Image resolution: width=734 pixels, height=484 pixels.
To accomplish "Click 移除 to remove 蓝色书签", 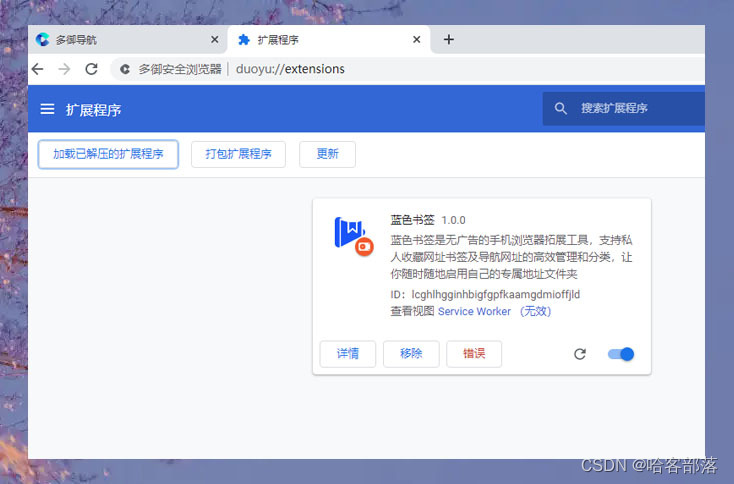I will 411,354.
